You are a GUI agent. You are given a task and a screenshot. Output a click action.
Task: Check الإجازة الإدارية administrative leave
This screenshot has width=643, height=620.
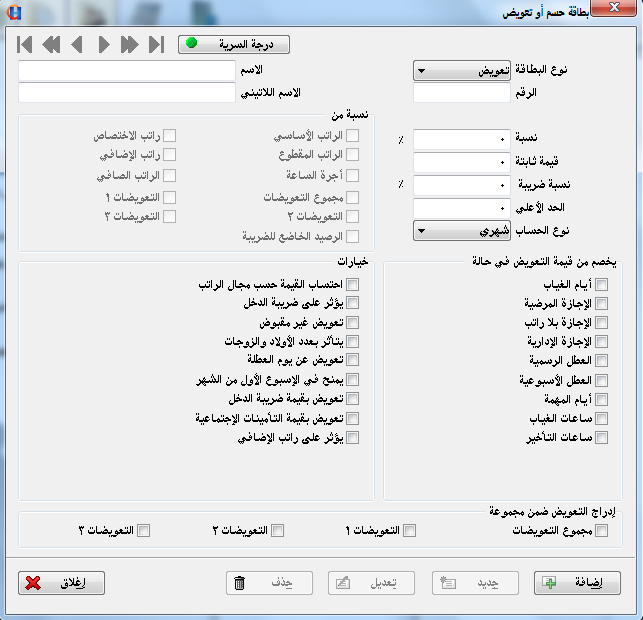[601, 341]
